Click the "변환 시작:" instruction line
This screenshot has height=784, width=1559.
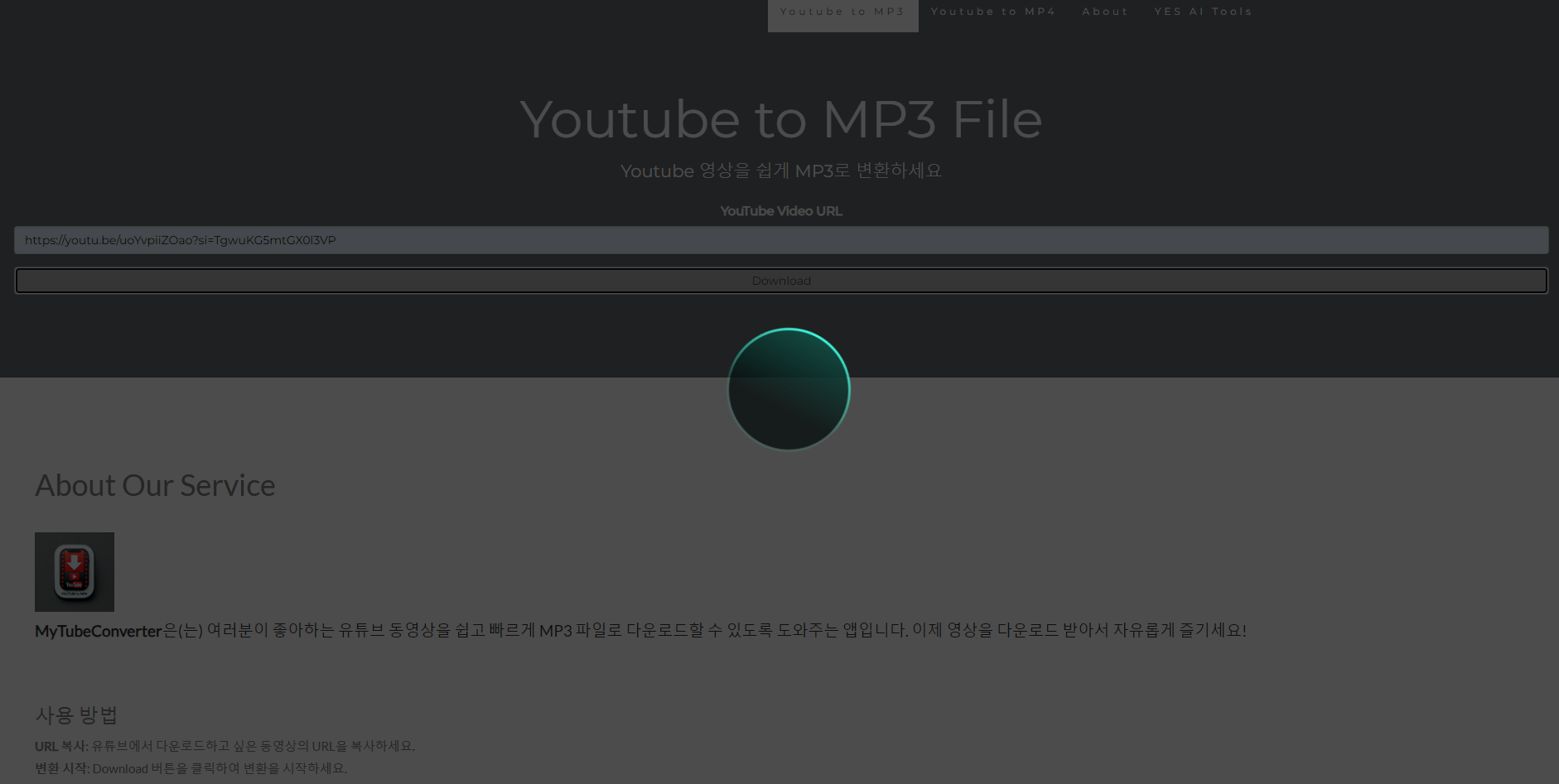(x=191, y=768)
